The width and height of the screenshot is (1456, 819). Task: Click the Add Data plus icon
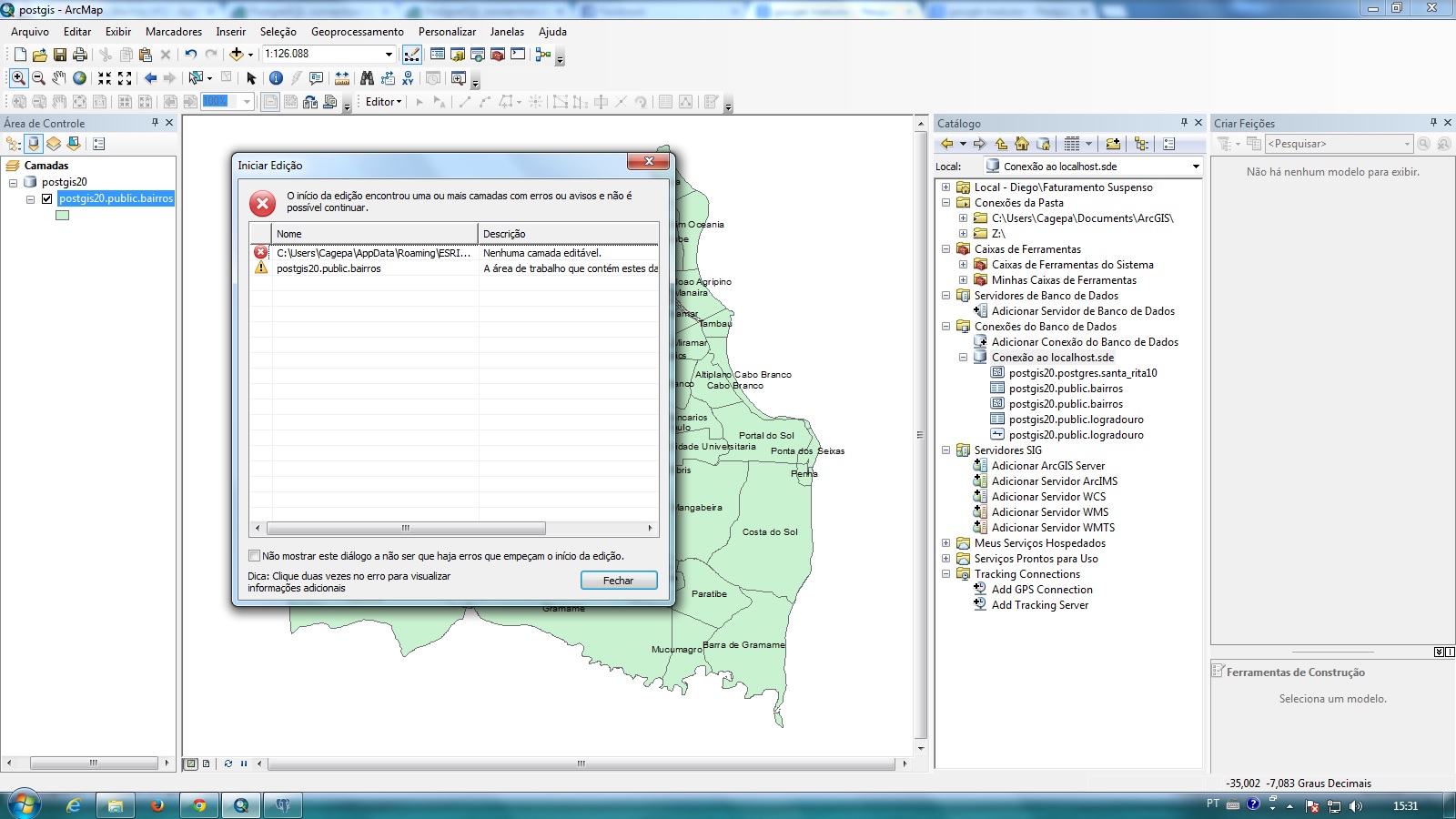point(237,55)
